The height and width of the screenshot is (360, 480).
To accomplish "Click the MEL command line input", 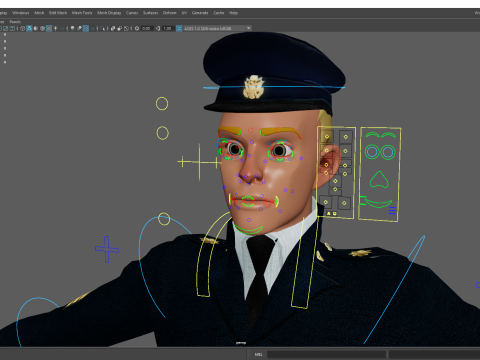I will click(326, 354).
